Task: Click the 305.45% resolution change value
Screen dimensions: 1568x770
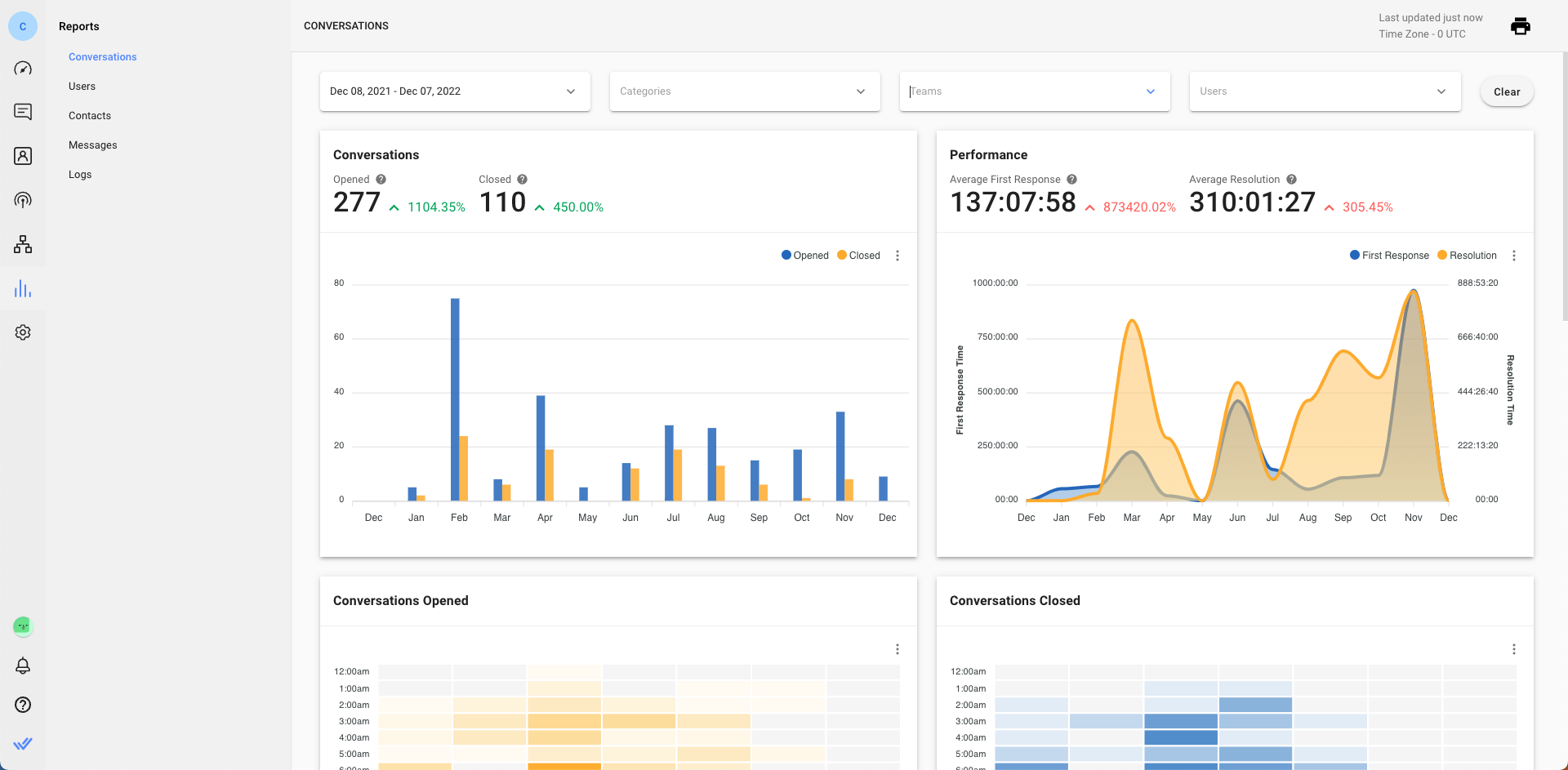Action: point(1368,207)
